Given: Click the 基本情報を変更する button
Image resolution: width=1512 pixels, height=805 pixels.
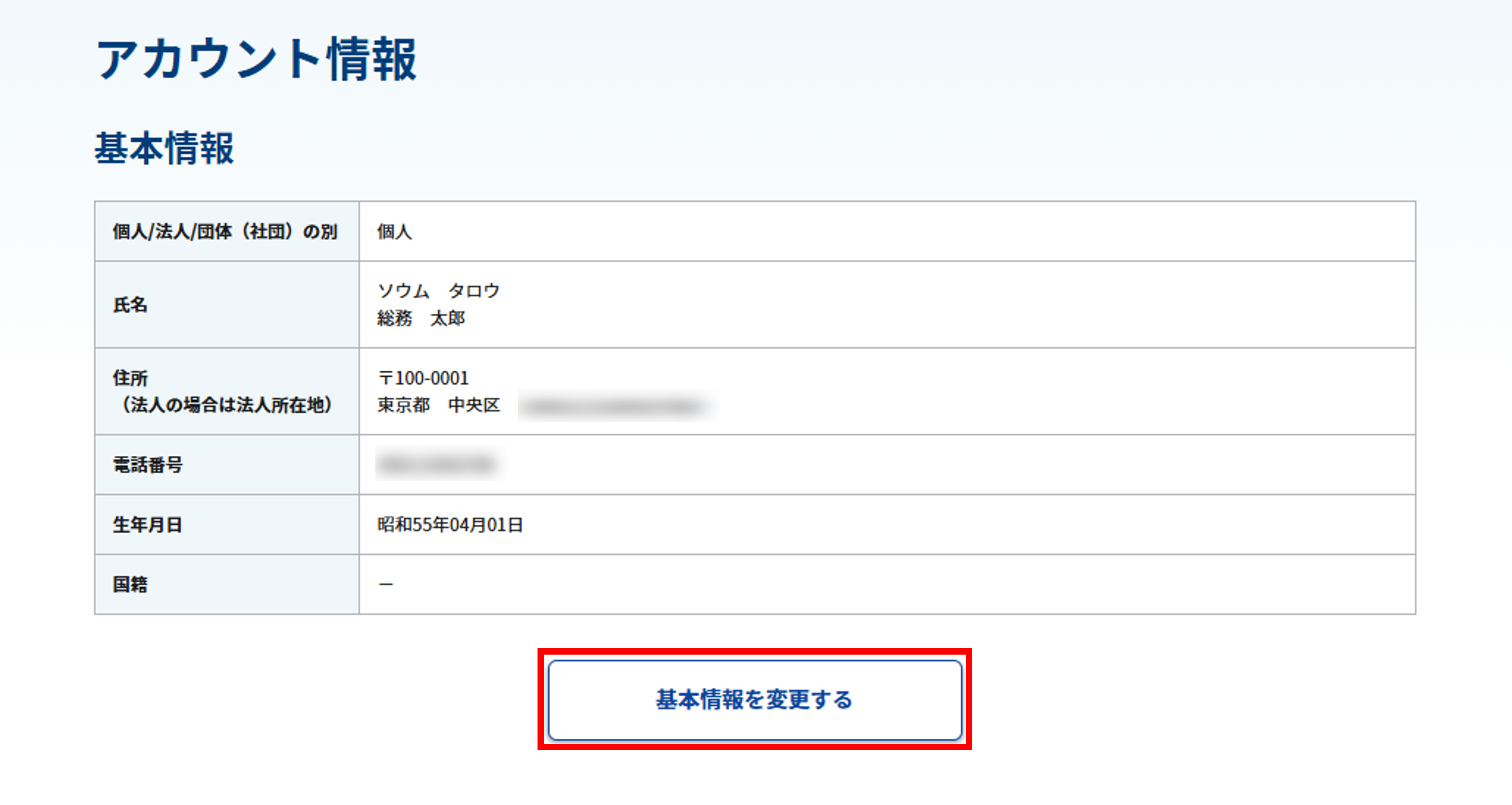Looking at the screenshot, I should (x=755, y=700).
